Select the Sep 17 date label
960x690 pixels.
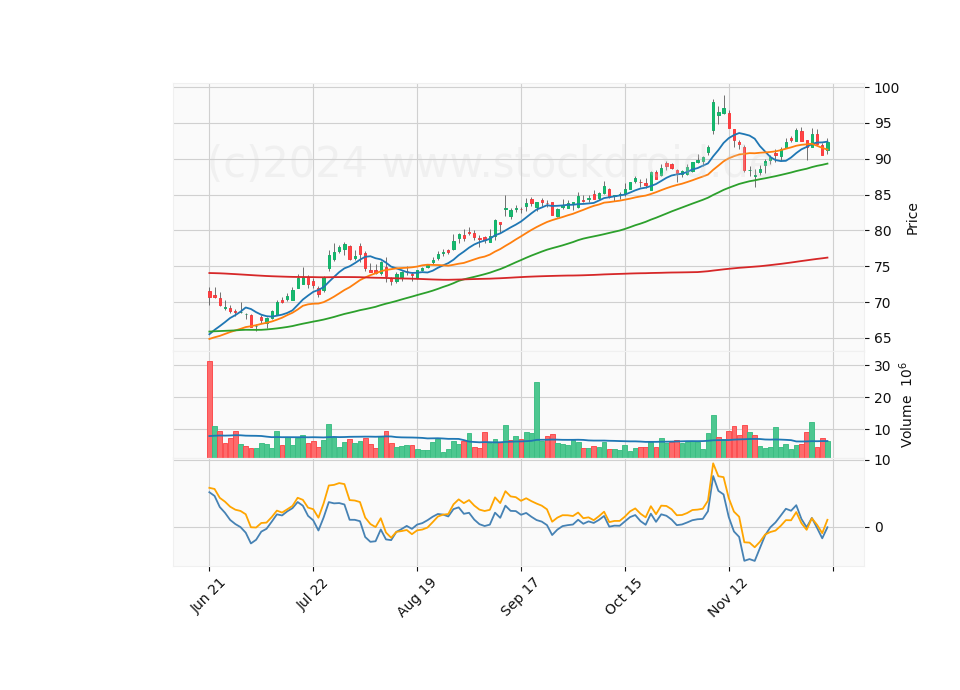pyautogui.click(x=520, y=597)
